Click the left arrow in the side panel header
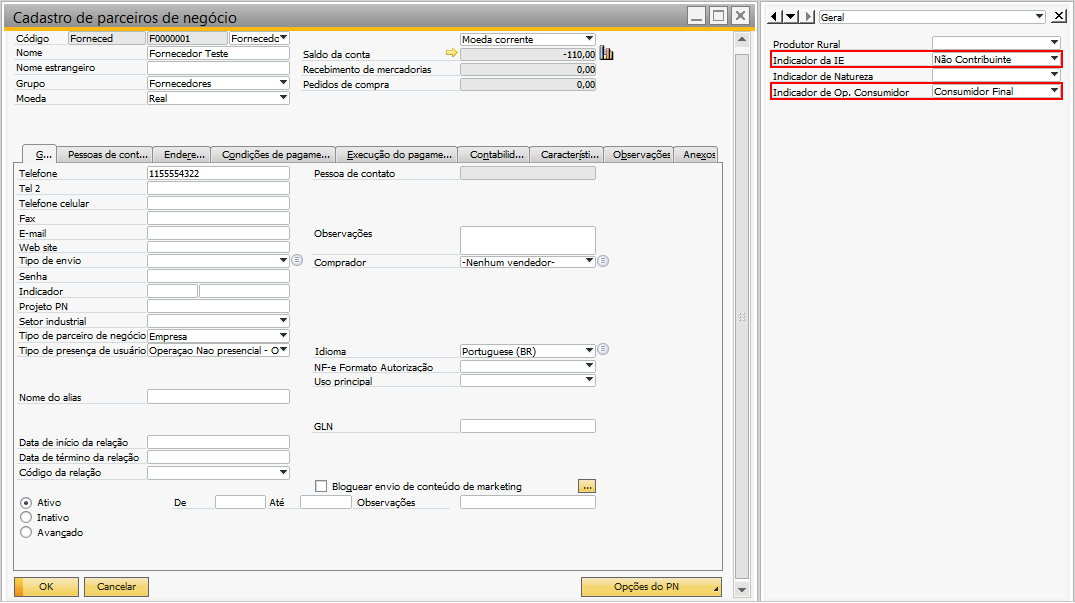 (775, 16)
